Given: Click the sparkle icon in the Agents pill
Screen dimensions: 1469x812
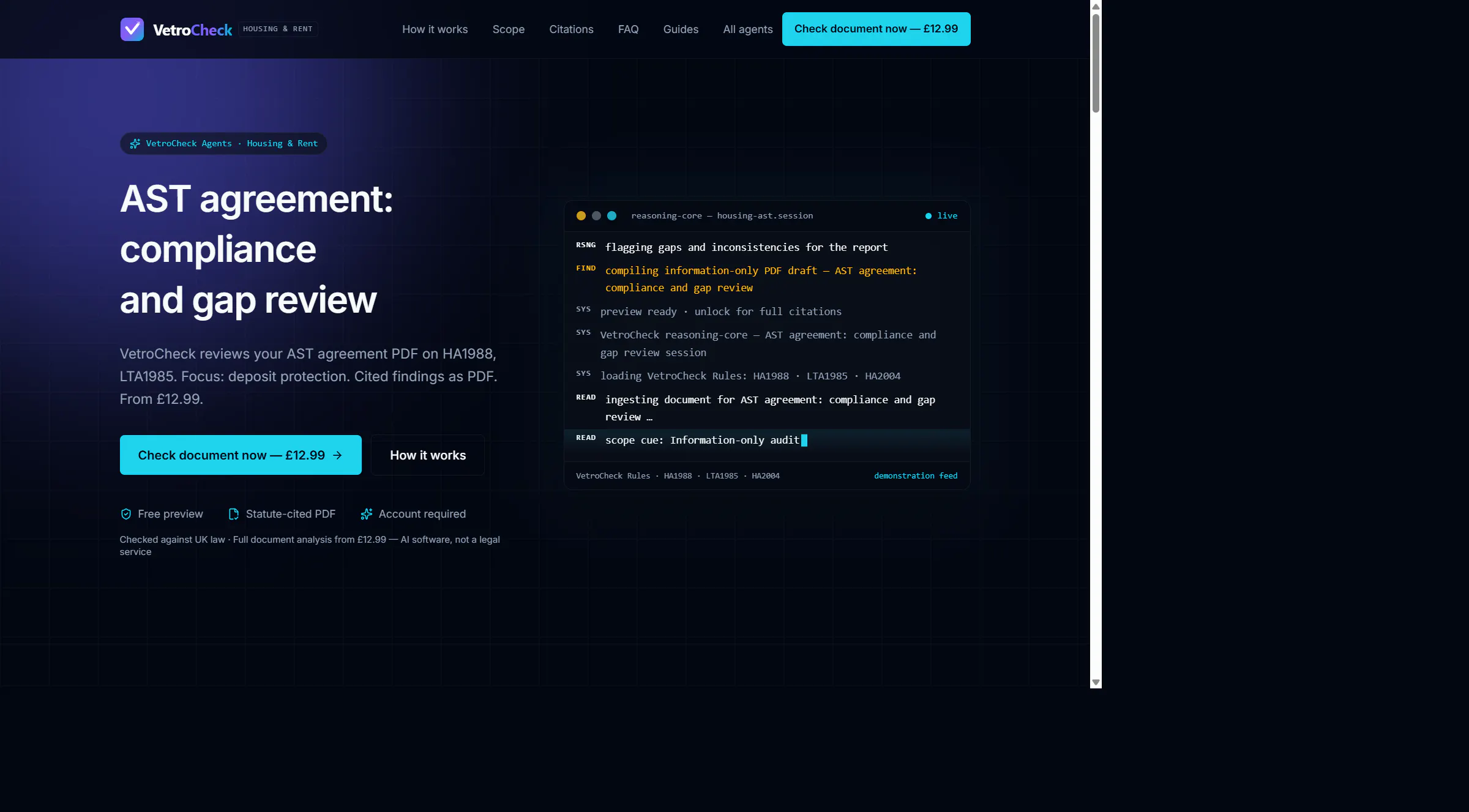Looking at the screenshot, I should point(135,144).
